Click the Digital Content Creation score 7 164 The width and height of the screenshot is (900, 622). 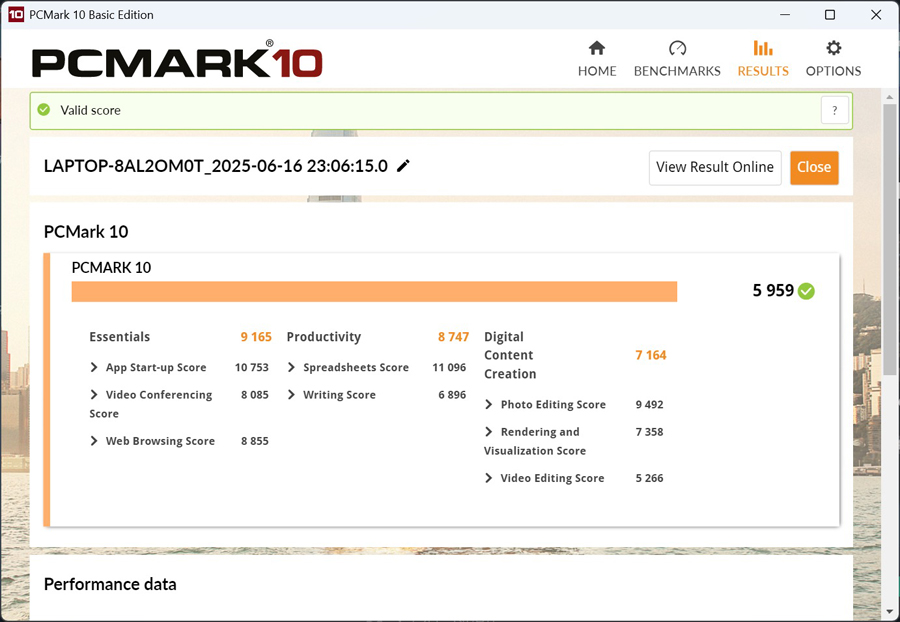click(x=651, y=355)
